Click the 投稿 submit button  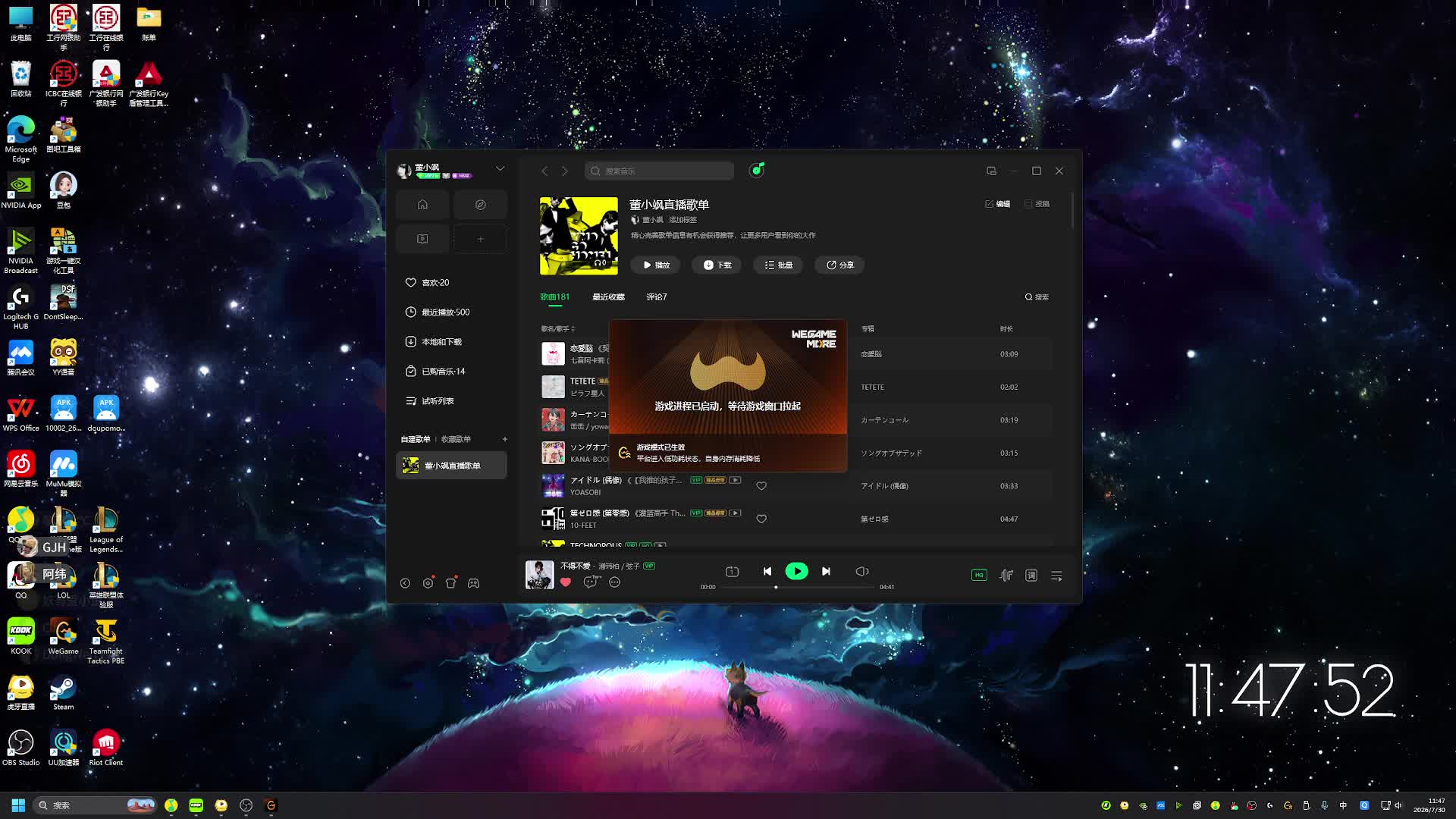[1037, 204]
